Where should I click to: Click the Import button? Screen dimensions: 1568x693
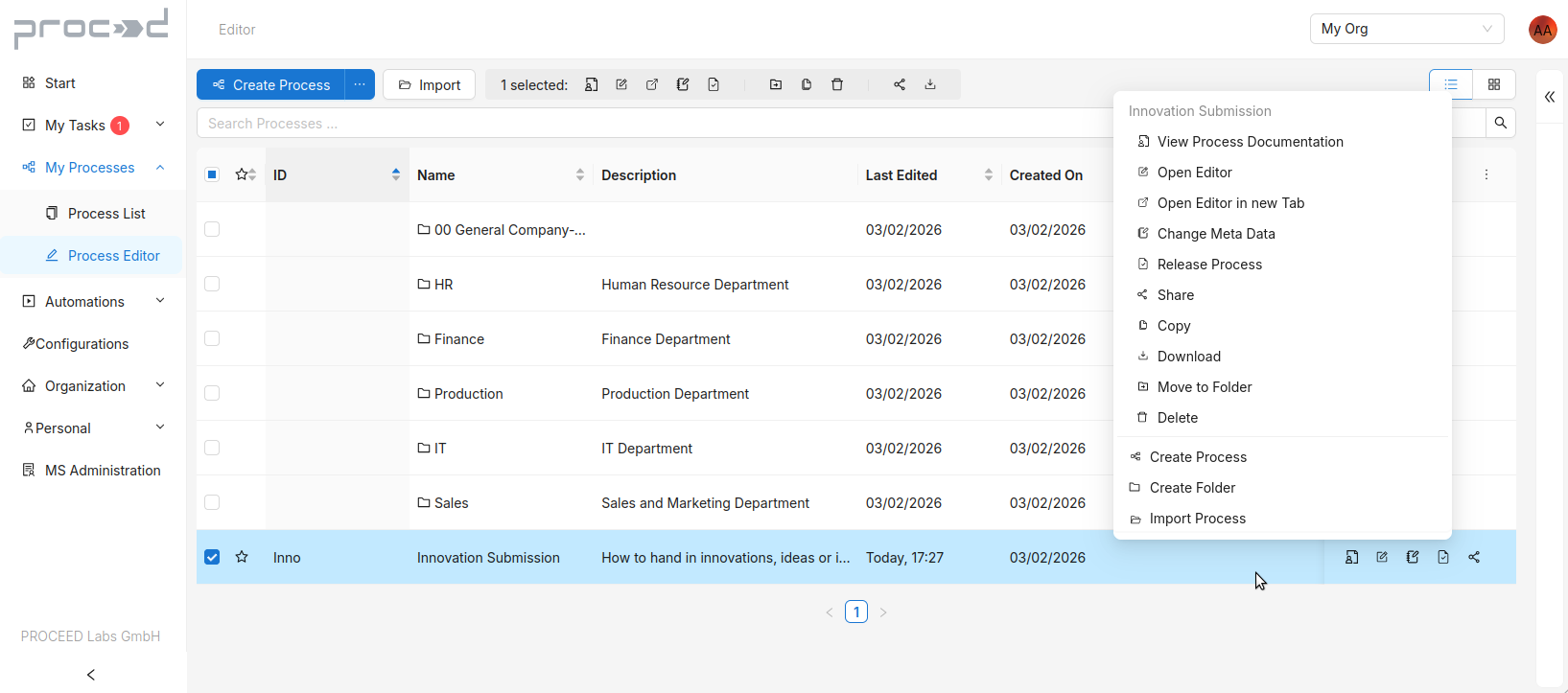pyautogui.click(x=430, y=84)
